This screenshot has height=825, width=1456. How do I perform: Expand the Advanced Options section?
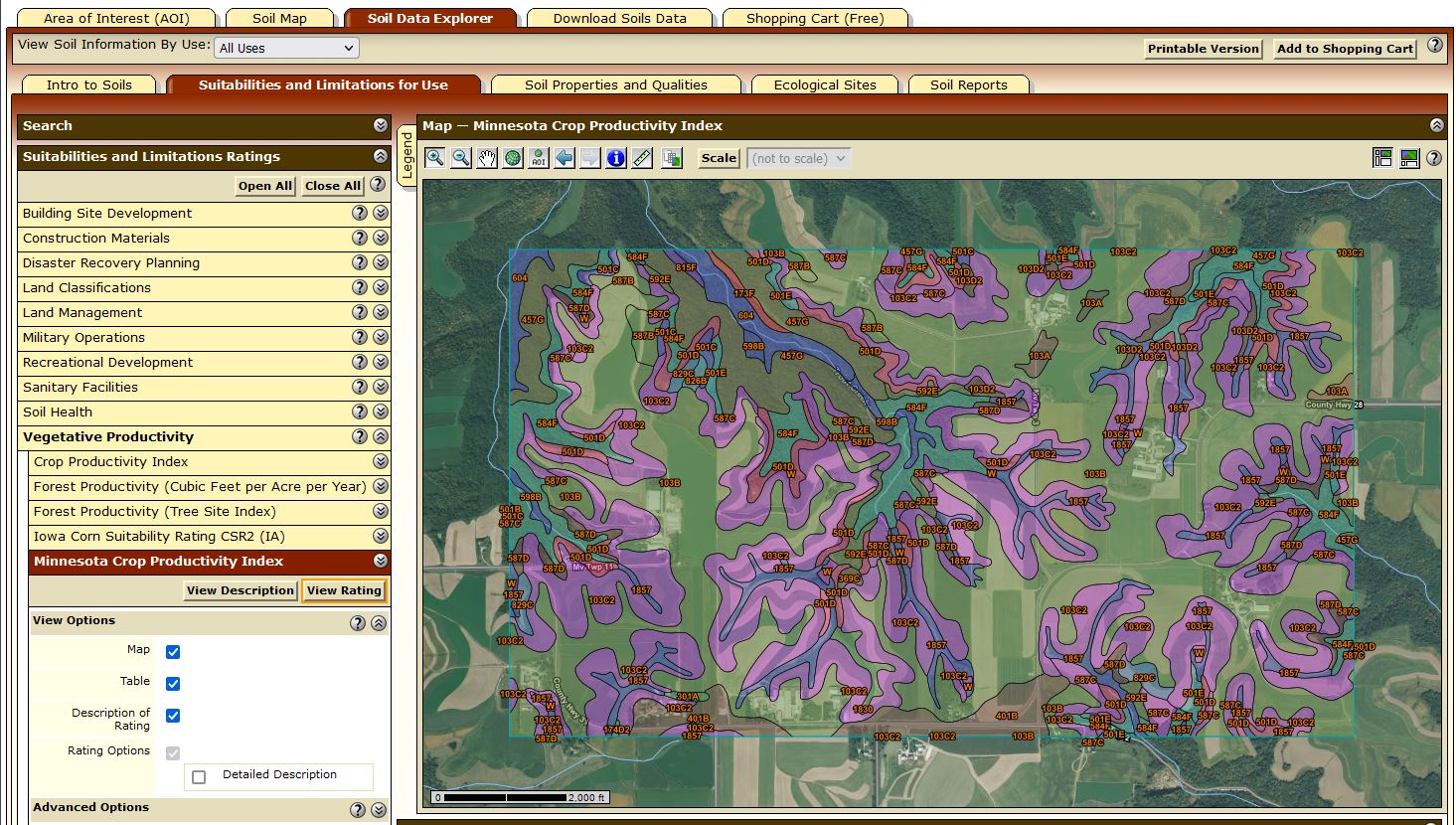(379, 810)
